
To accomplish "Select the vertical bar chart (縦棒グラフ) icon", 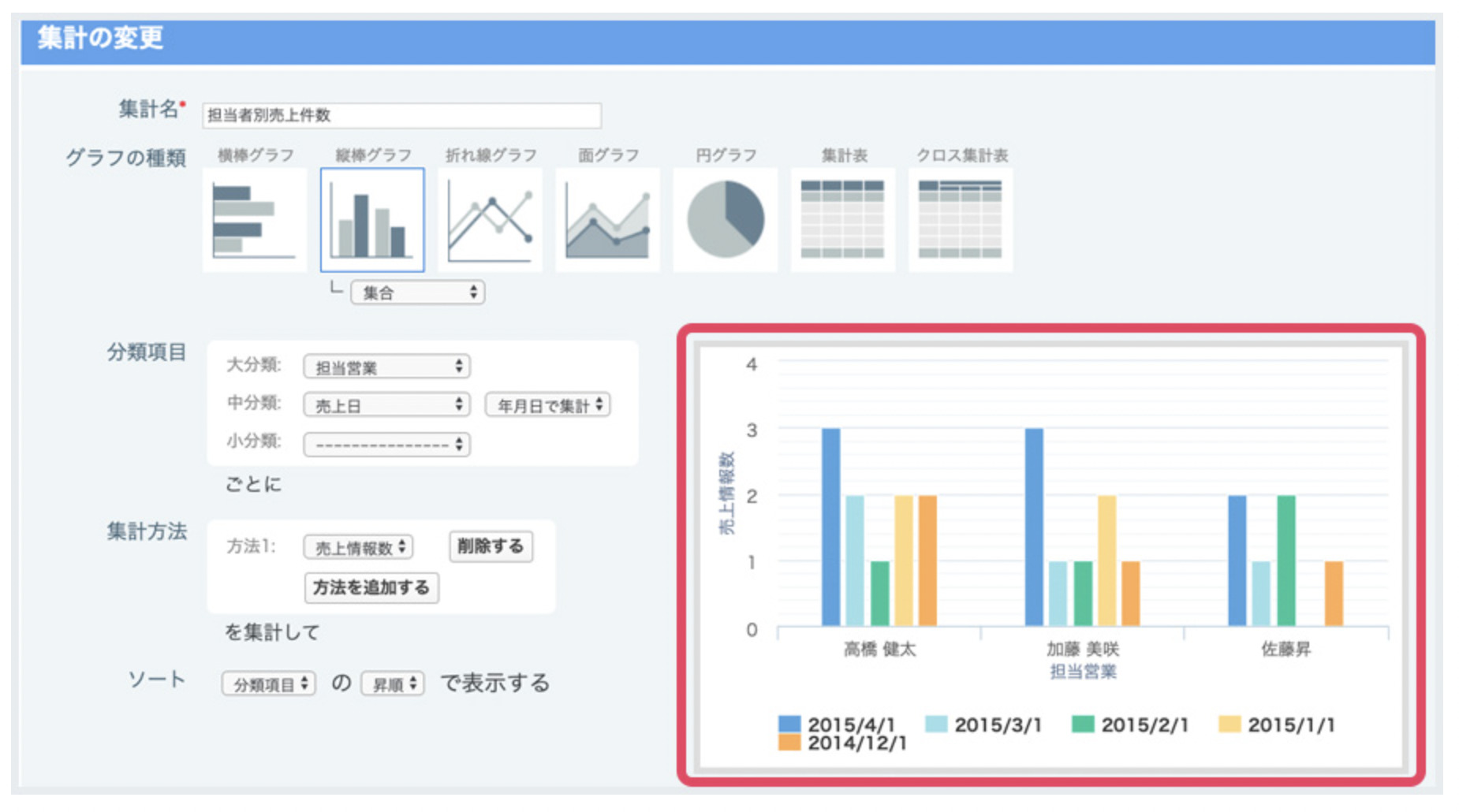I will point(372,220).
